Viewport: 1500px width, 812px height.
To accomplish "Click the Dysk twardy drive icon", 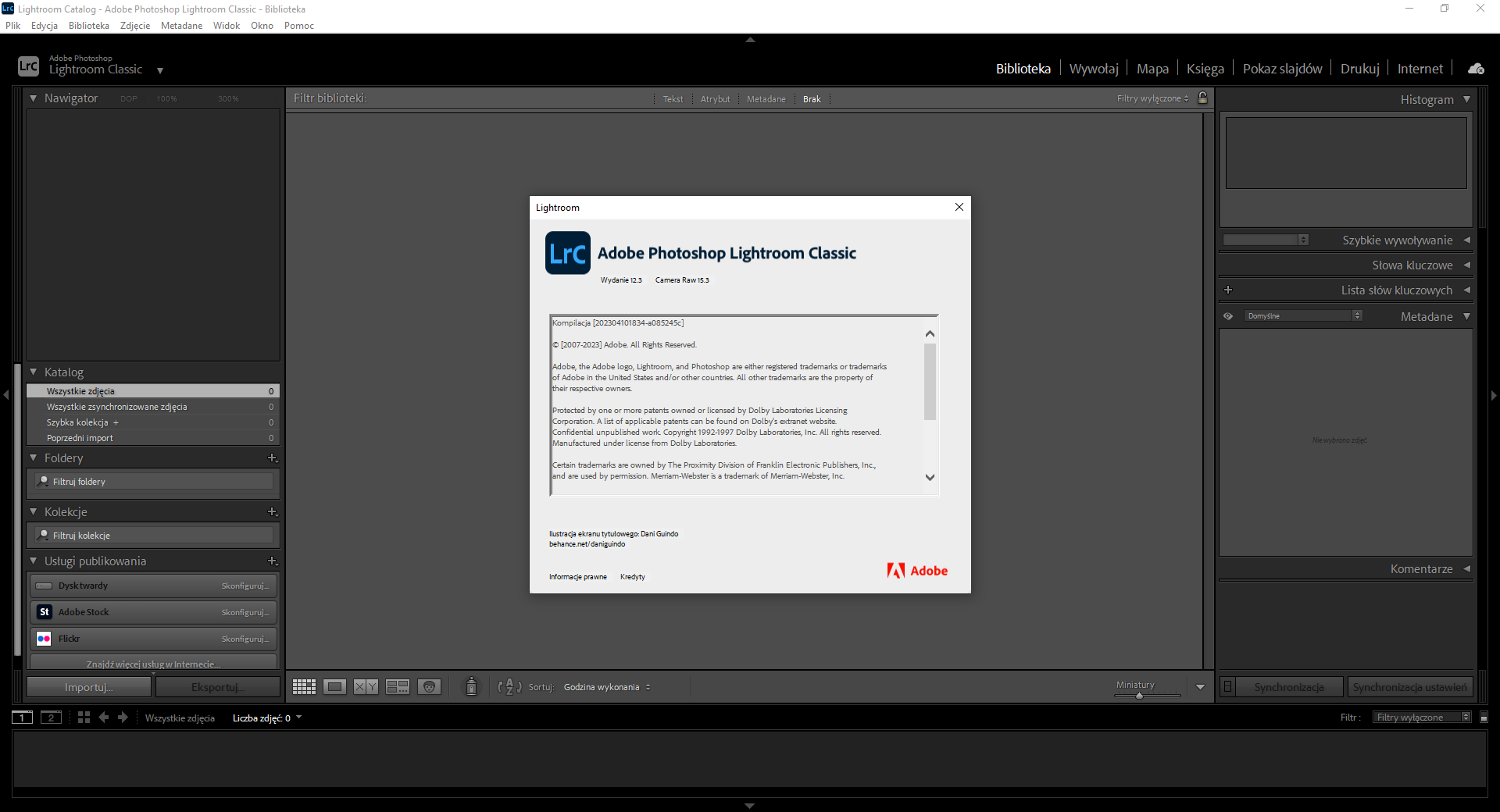I will pyautogui.click(x=44, y=586).
